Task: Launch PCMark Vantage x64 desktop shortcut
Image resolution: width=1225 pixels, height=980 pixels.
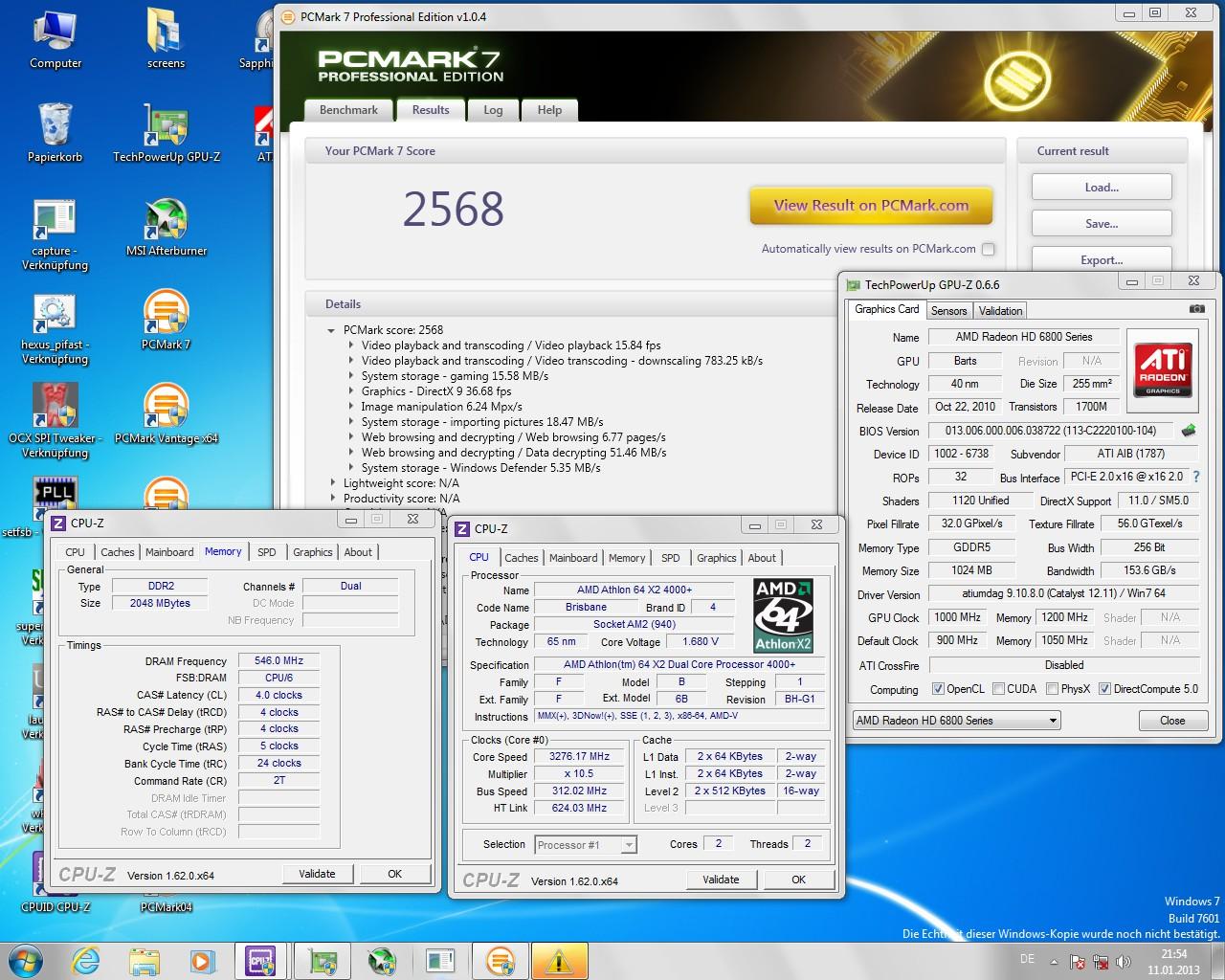Action: point(167,414)
